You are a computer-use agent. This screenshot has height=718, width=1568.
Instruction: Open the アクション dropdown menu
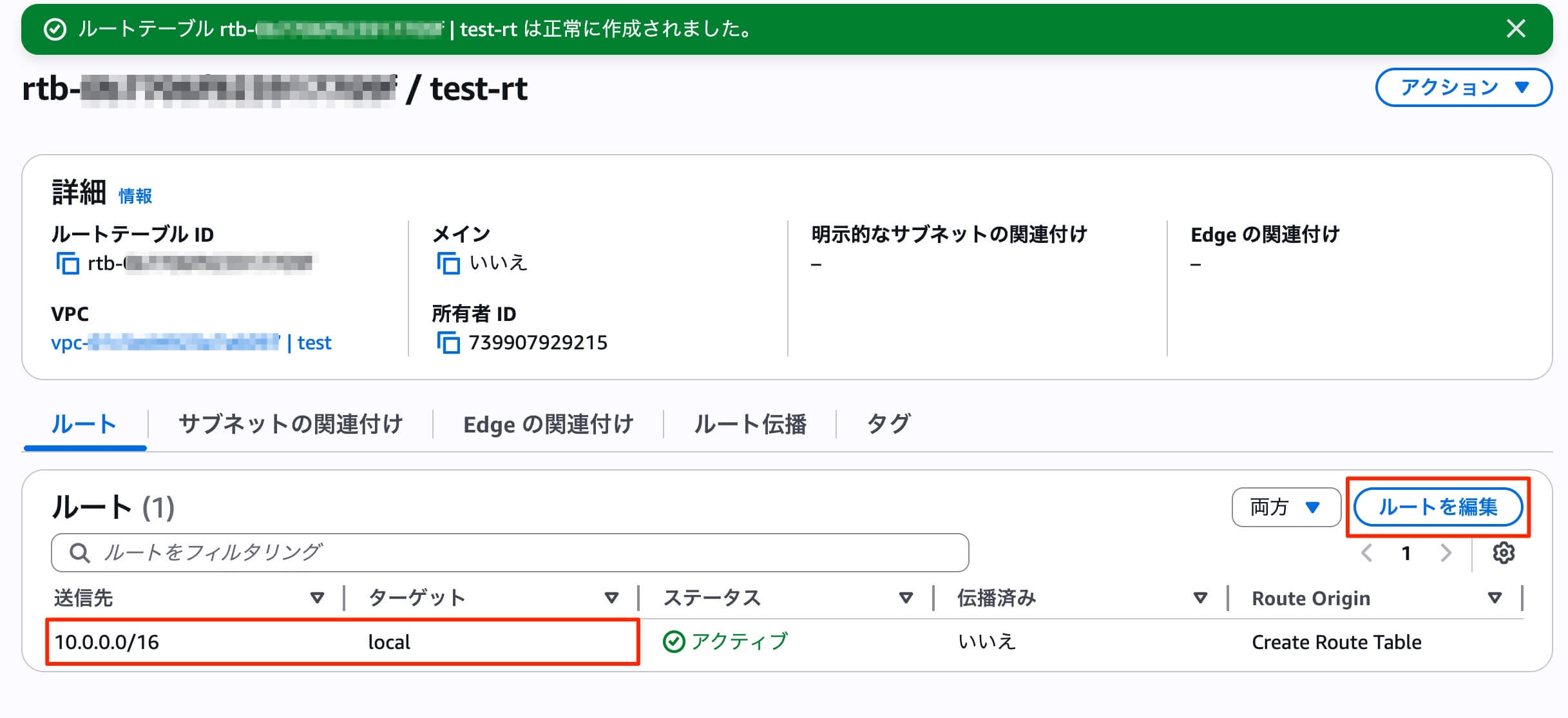coord(1463,87)
